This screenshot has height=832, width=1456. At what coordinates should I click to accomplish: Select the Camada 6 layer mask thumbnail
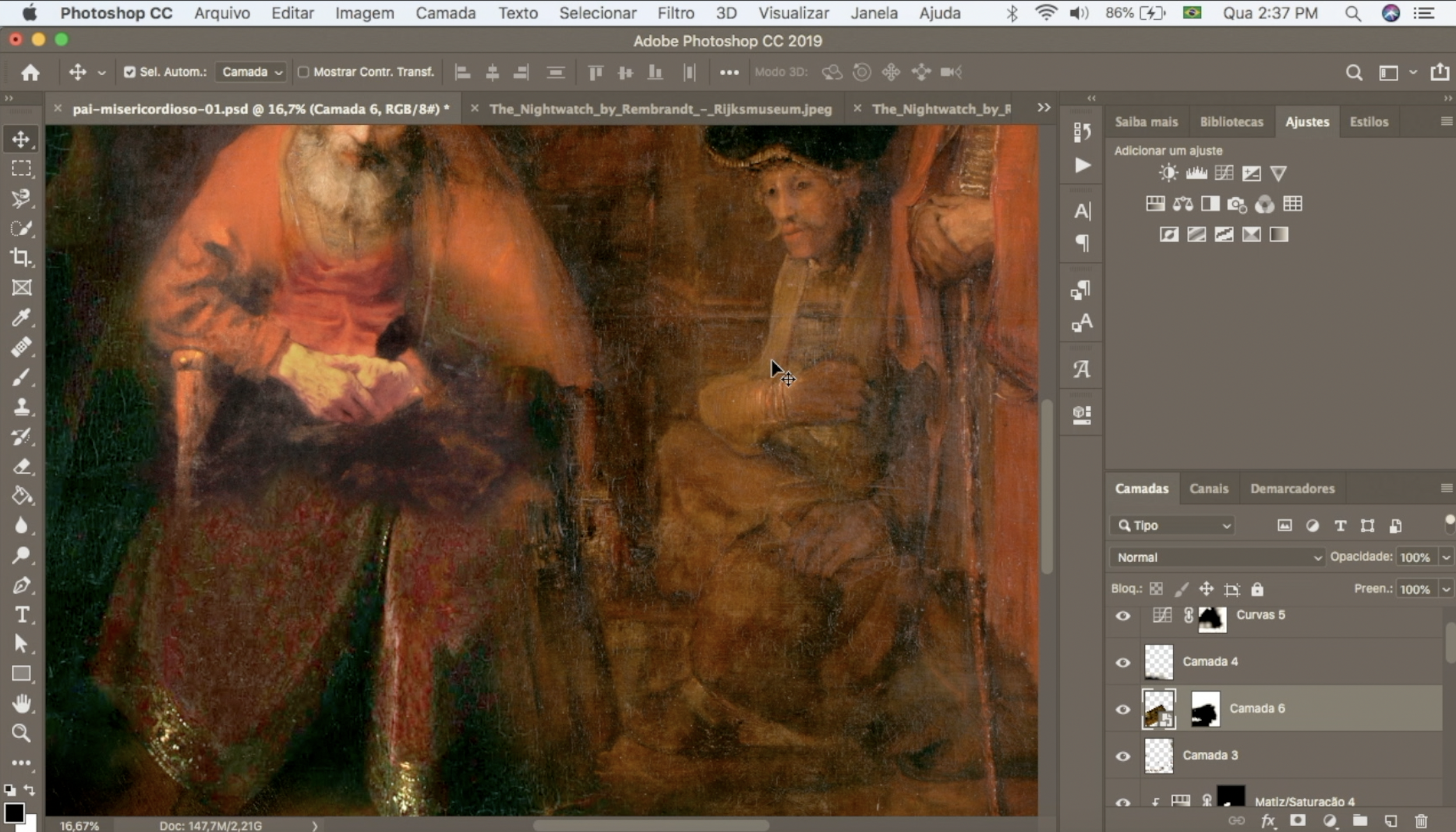coord(1204,709)
